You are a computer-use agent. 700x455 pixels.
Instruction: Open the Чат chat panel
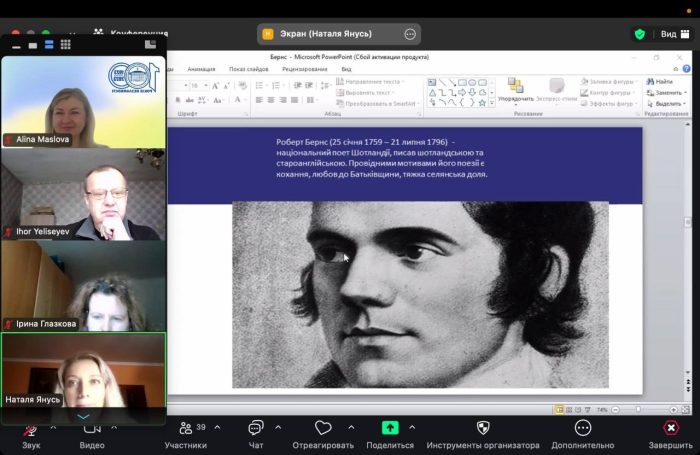coord(256,429)
